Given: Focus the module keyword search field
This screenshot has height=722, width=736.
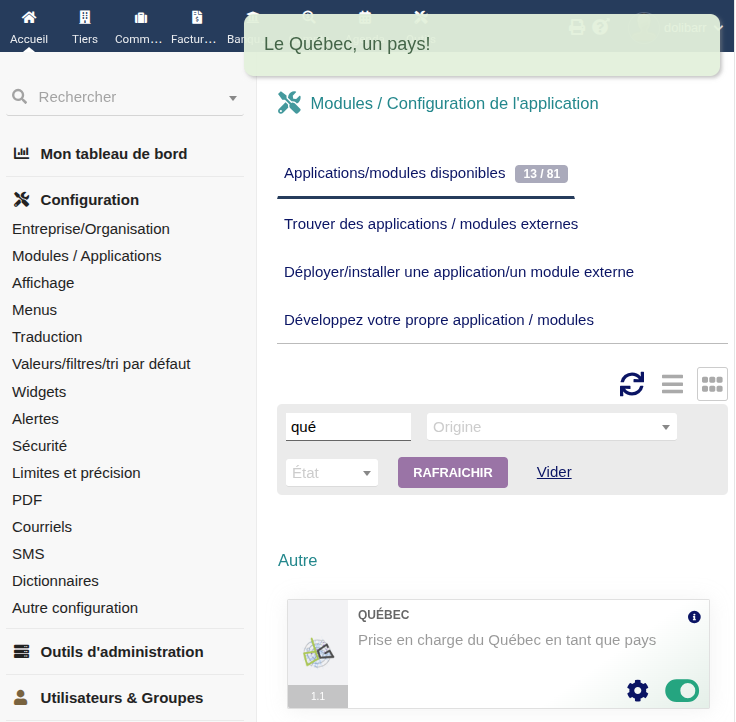Looking at the screenshot, I should pos(348,427).
